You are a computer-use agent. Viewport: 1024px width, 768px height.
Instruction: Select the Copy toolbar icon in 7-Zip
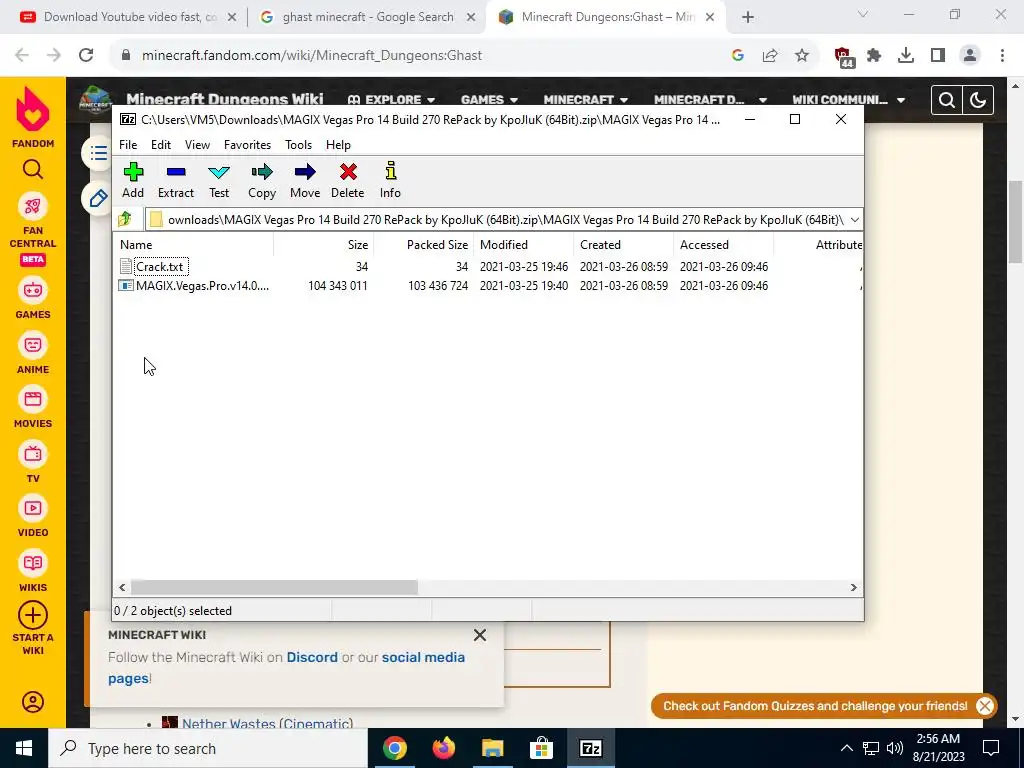tap(262, 180)
